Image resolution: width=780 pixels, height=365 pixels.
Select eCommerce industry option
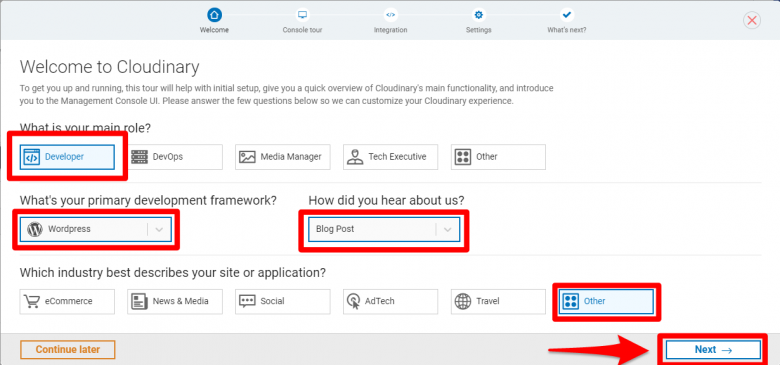click(x=67, y=301)
